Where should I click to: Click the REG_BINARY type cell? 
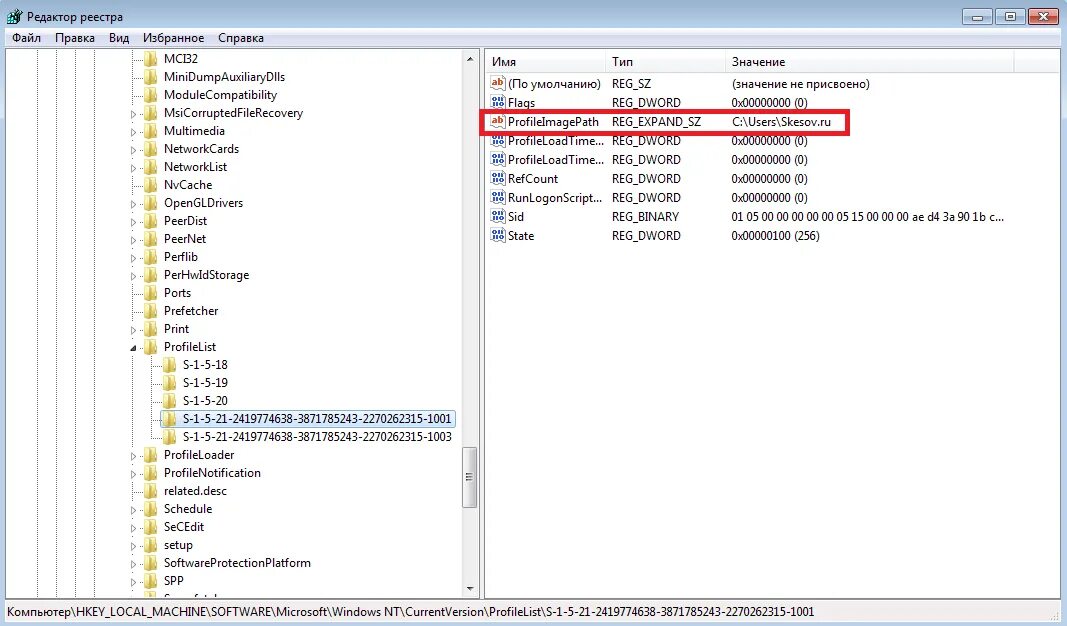point(645,216)
